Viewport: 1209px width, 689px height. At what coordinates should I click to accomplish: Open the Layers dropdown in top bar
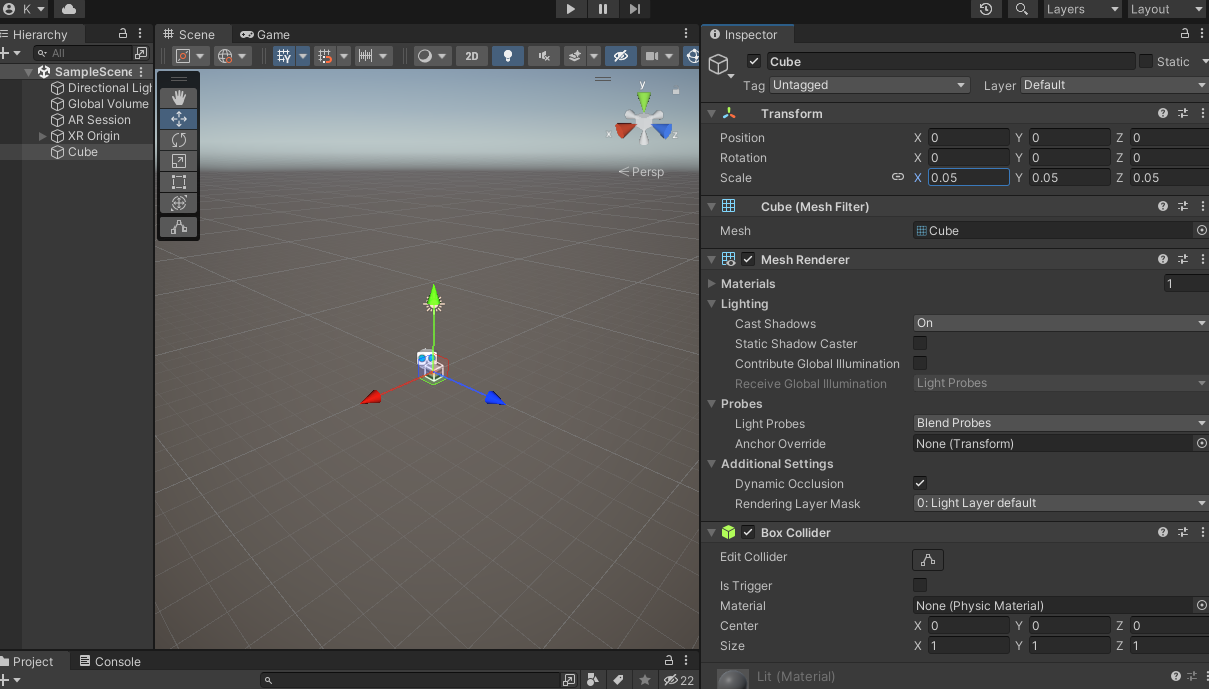[1081, 9]
